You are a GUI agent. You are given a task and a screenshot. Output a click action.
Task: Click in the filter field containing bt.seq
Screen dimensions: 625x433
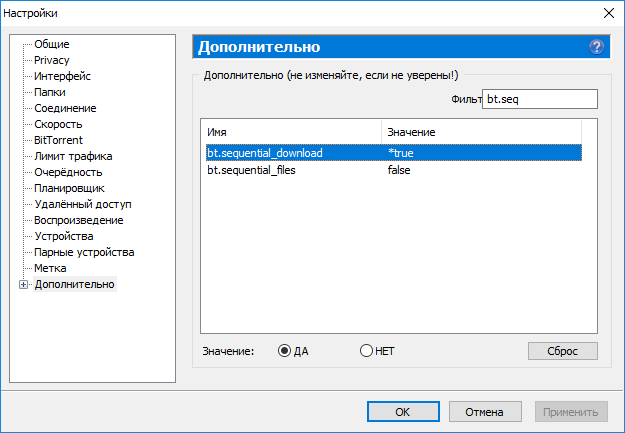coord(538,99)
